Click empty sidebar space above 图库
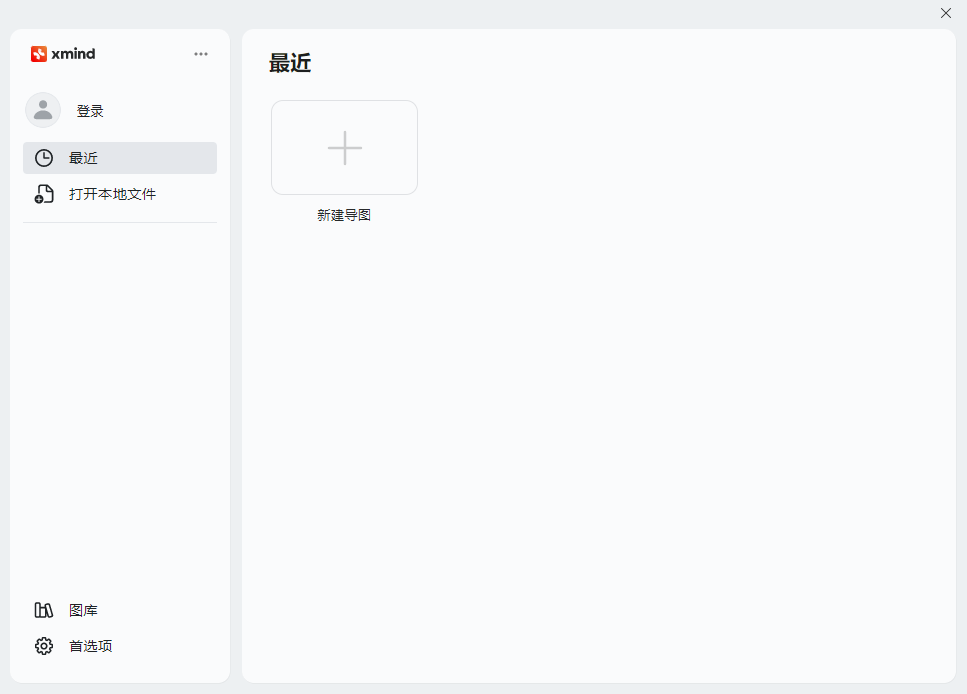The height and width of the screenshot is (694, 967). (x=120, y=420)
